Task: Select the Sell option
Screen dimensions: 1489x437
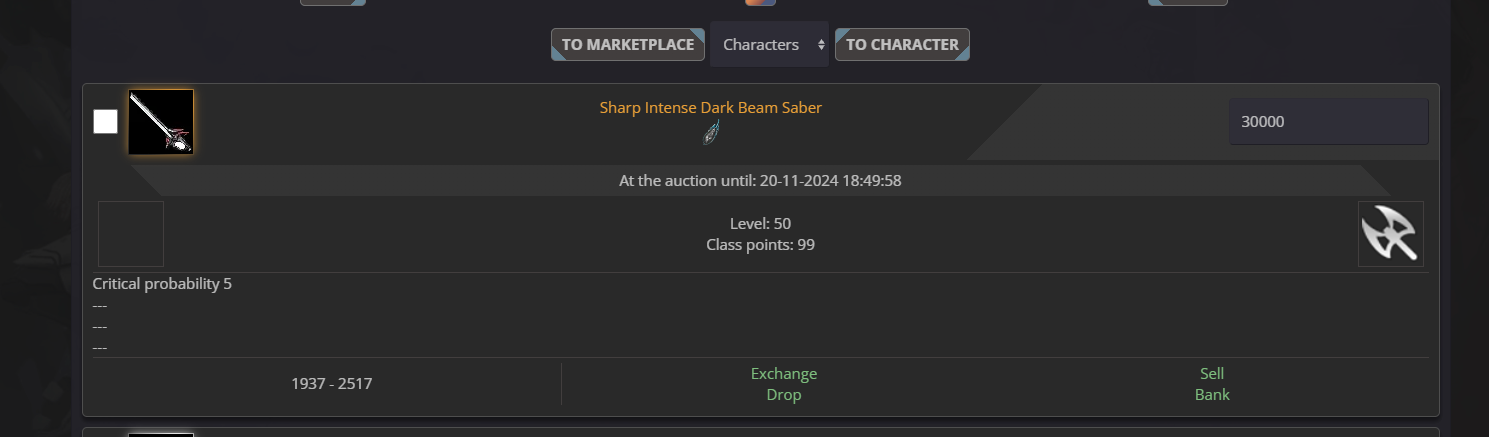Action: (x=1212, y=374)
